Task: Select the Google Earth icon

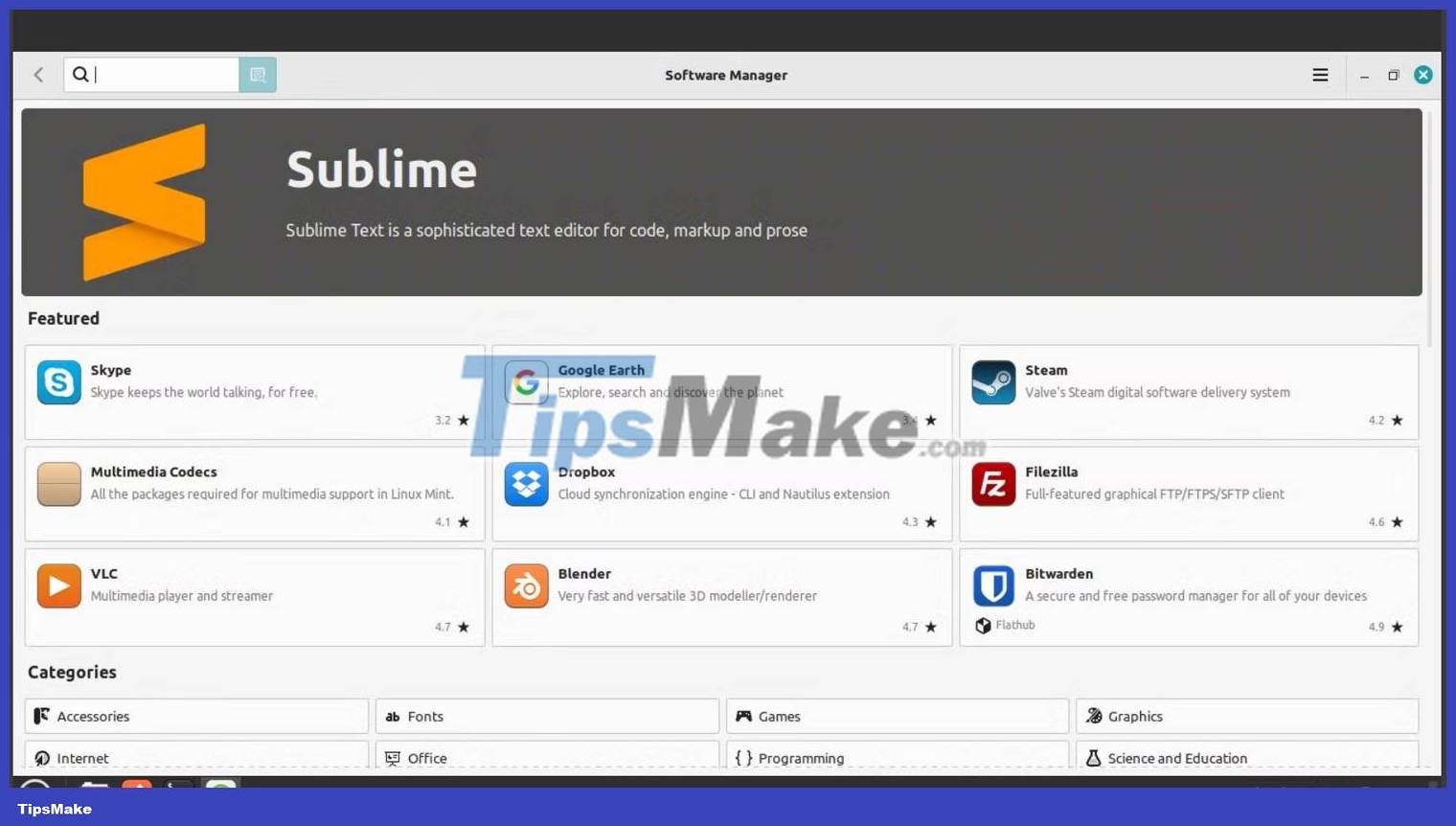Action: click(526, 382)
